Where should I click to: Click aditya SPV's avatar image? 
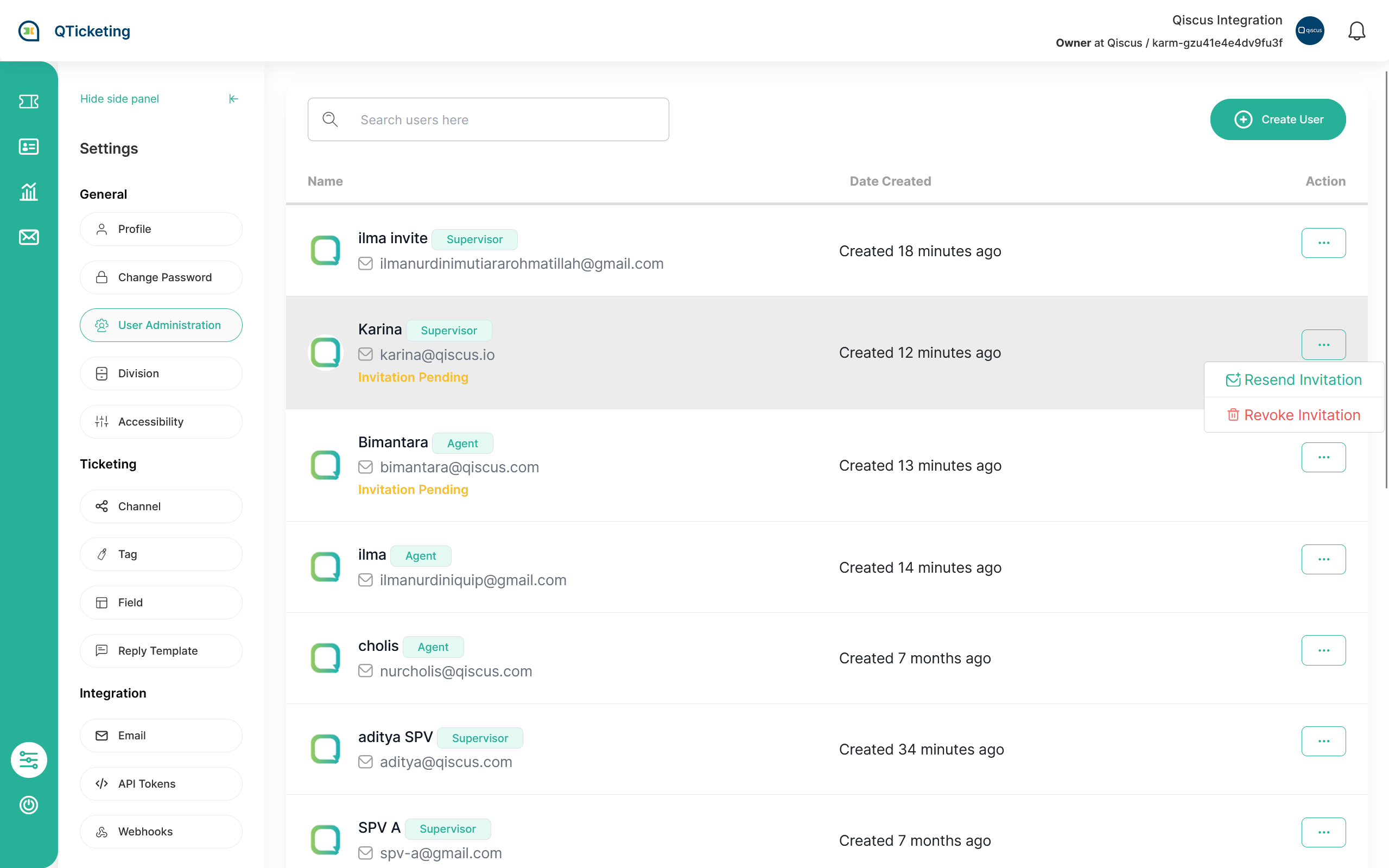tap(326, 749)
